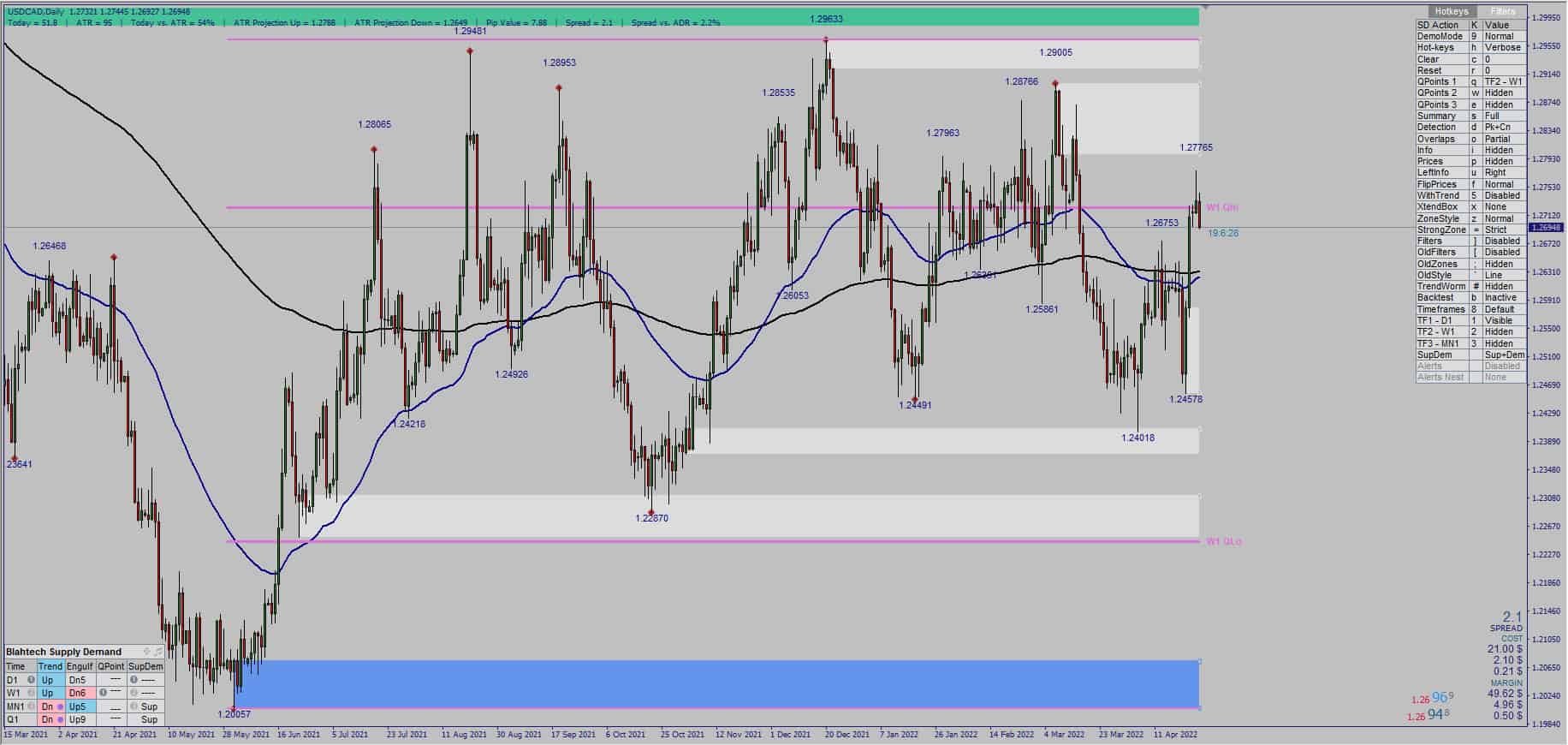Select the red diamond marker at high 1.29633
This screenshot has height=745, width=1568.
(825, 39)
